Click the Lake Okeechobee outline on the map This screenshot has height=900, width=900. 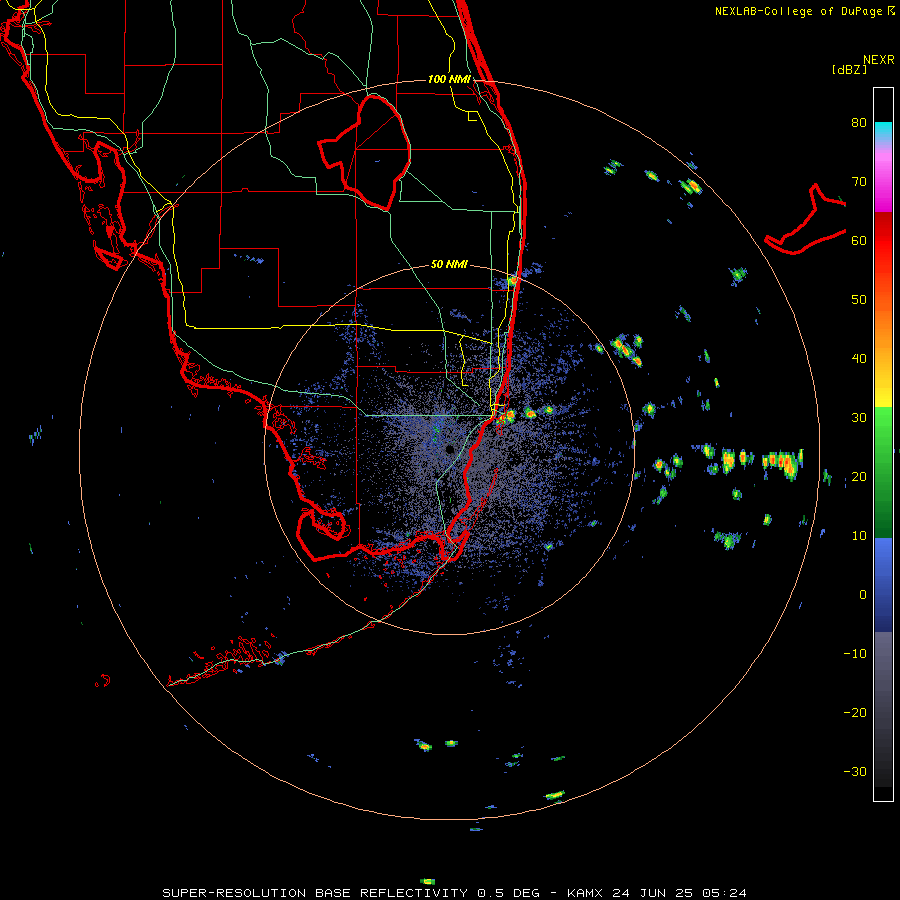coord(364,152)
